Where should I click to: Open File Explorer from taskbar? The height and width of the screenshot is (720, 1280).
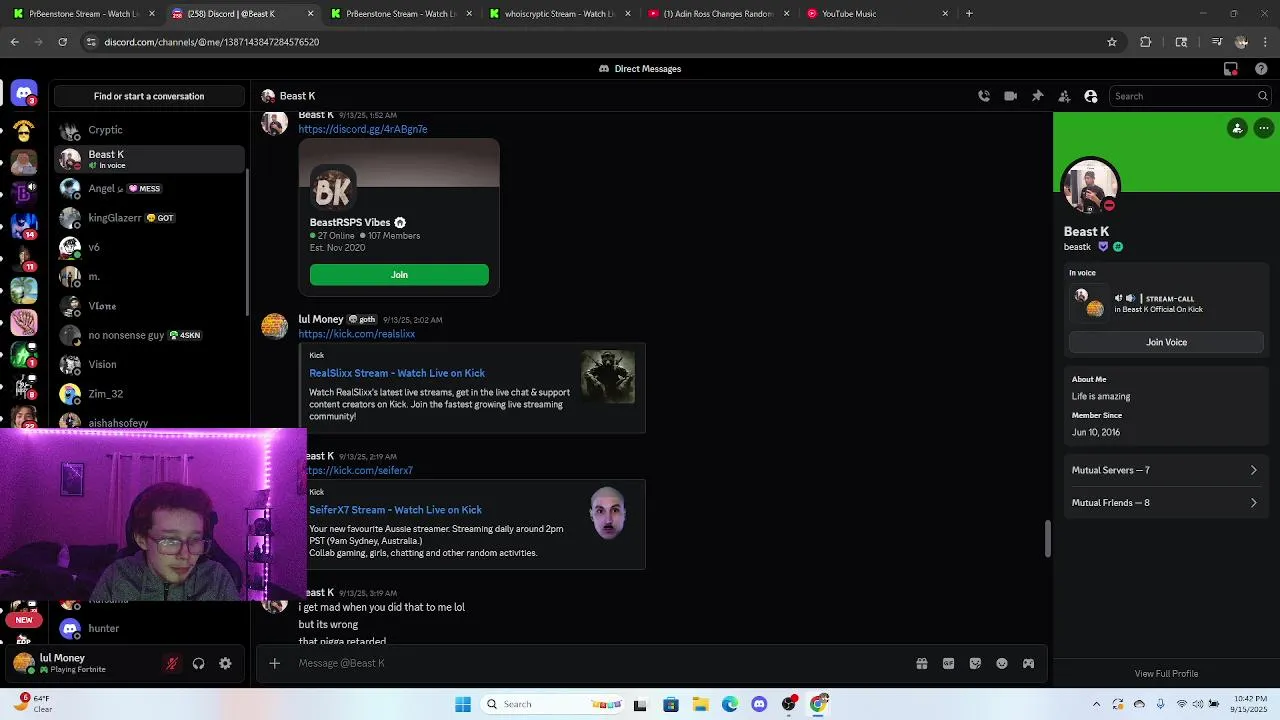(701, 704)
